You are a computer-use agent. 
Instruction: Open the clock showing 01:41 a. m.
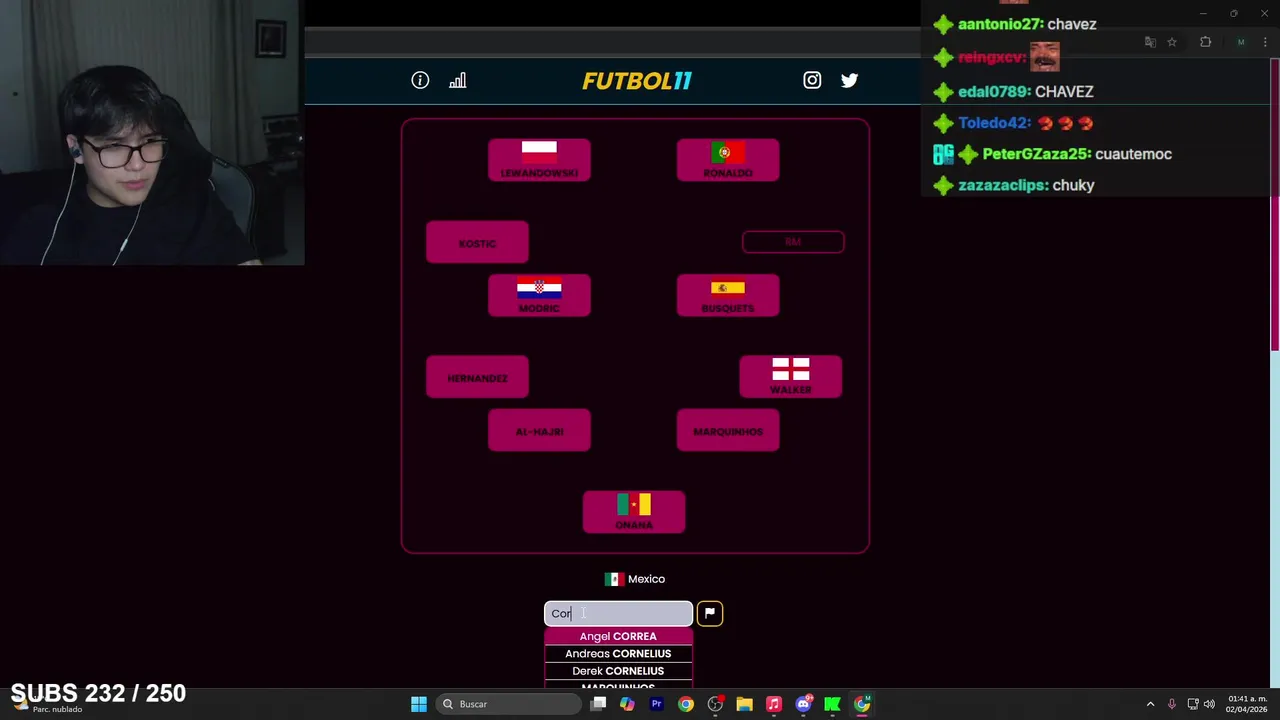coord(1245,704)
